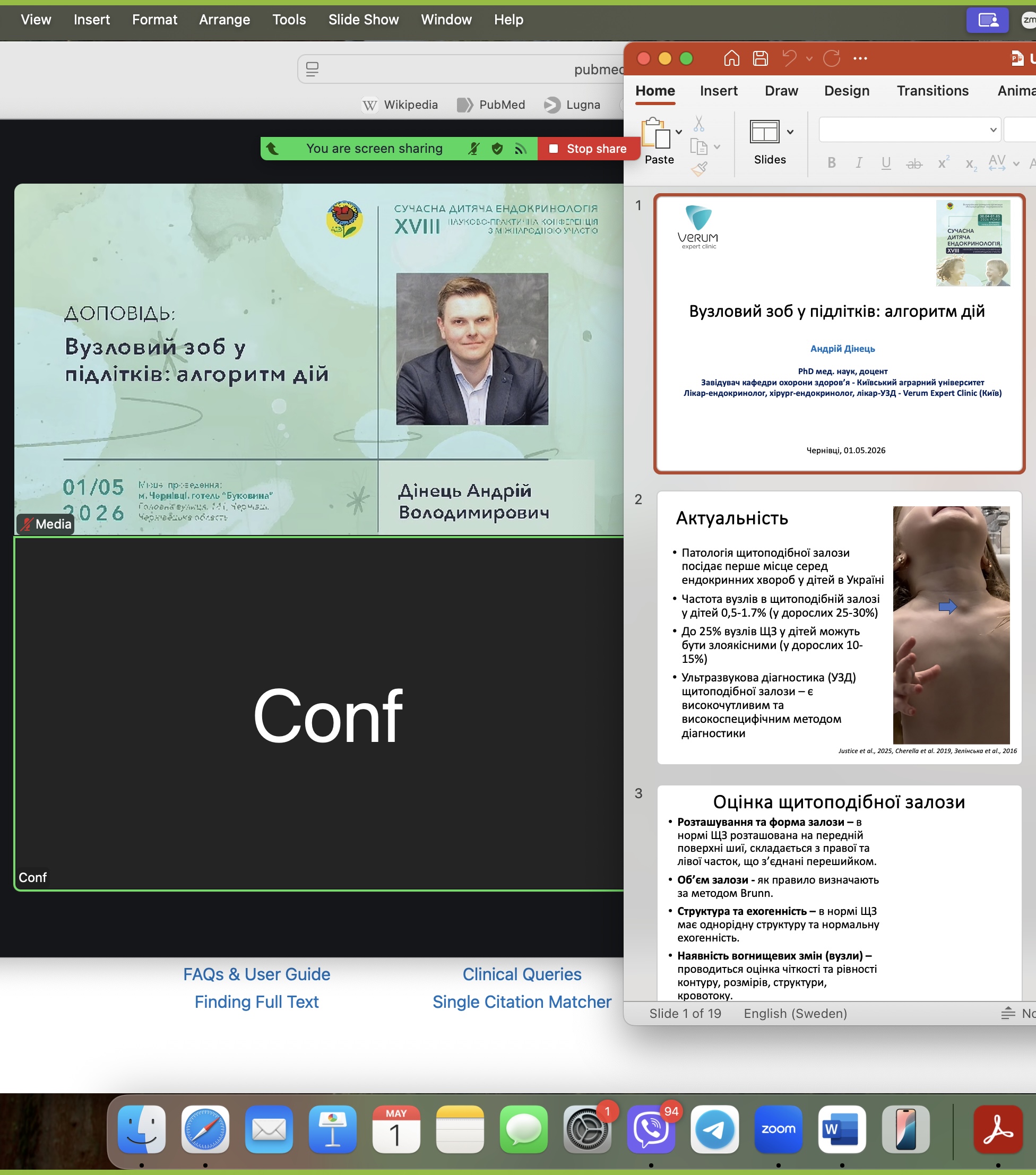This screenshot has height=1175, width=1036.
Task: Click the Cut scissors icon
Action: (698, 124)
